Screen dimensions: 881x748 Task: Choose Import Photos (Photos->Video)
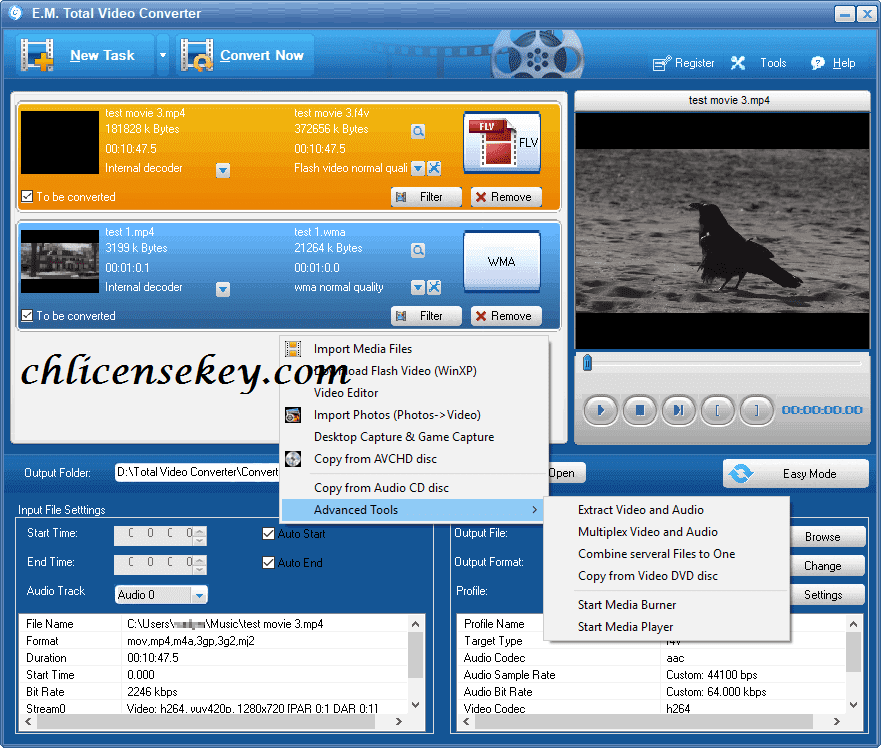414,415
